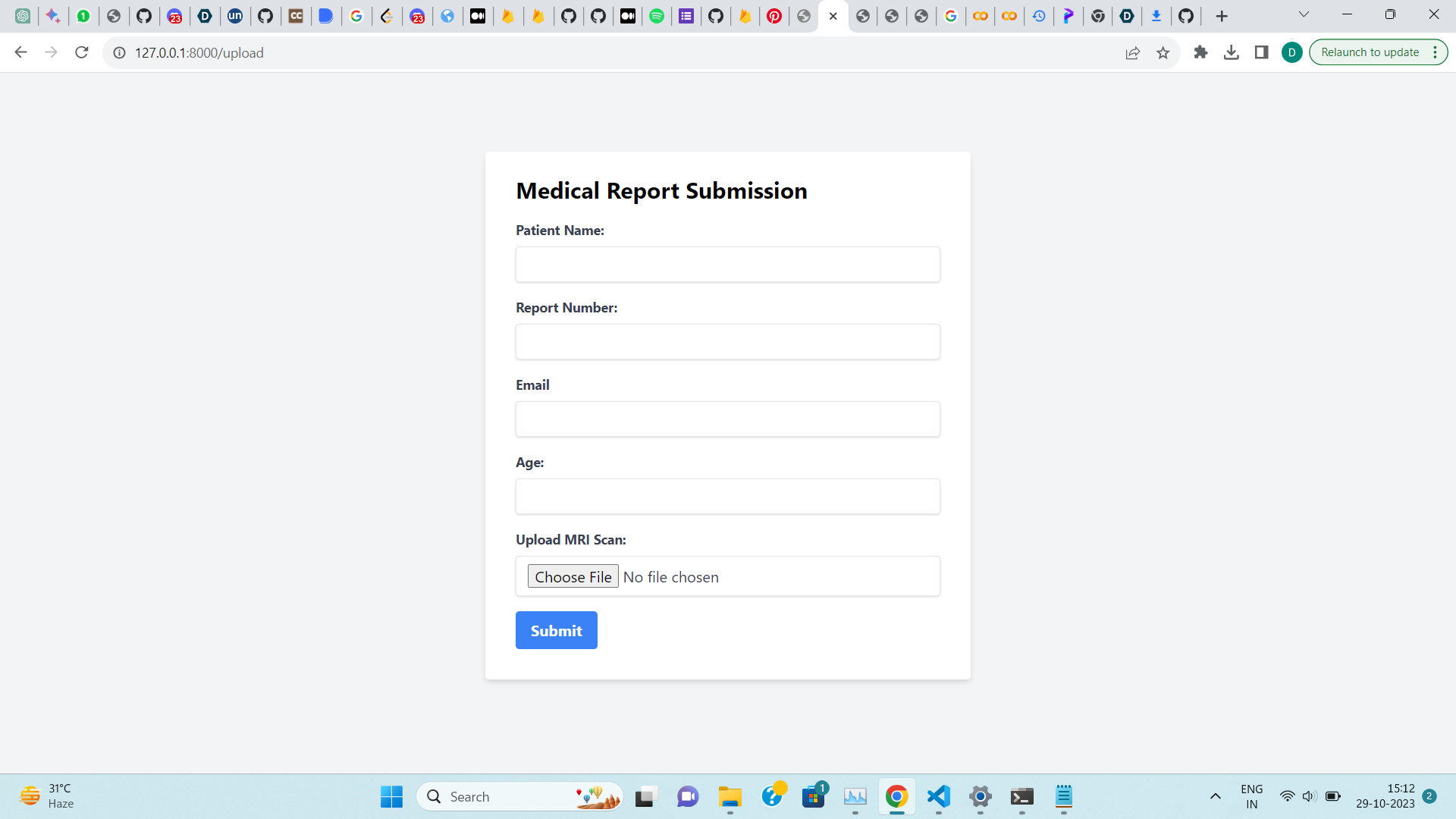Viewport: 1456px width, 819px height.
Task: Focus the Patient Name field
Action: (727, 265)
